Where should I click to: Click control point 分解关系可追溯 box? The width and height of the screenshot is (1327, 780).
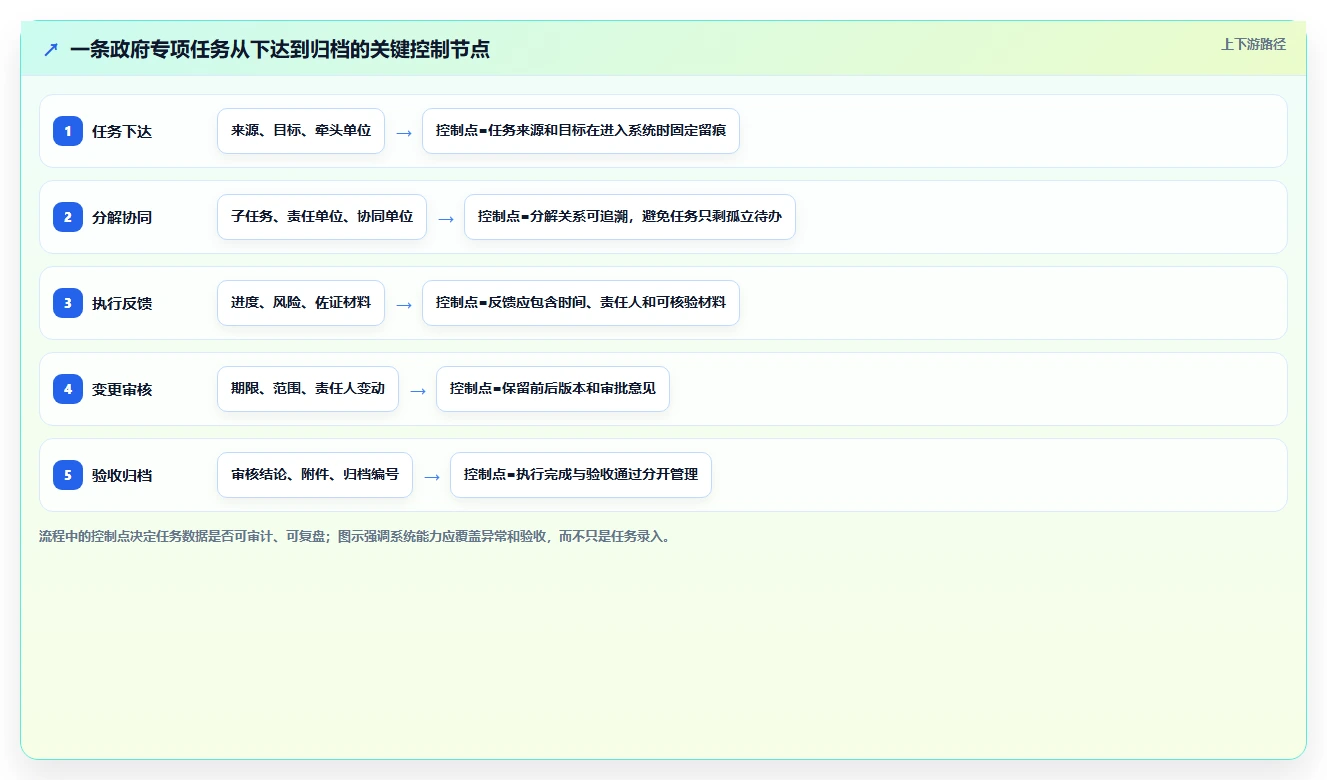coord(630,217)
